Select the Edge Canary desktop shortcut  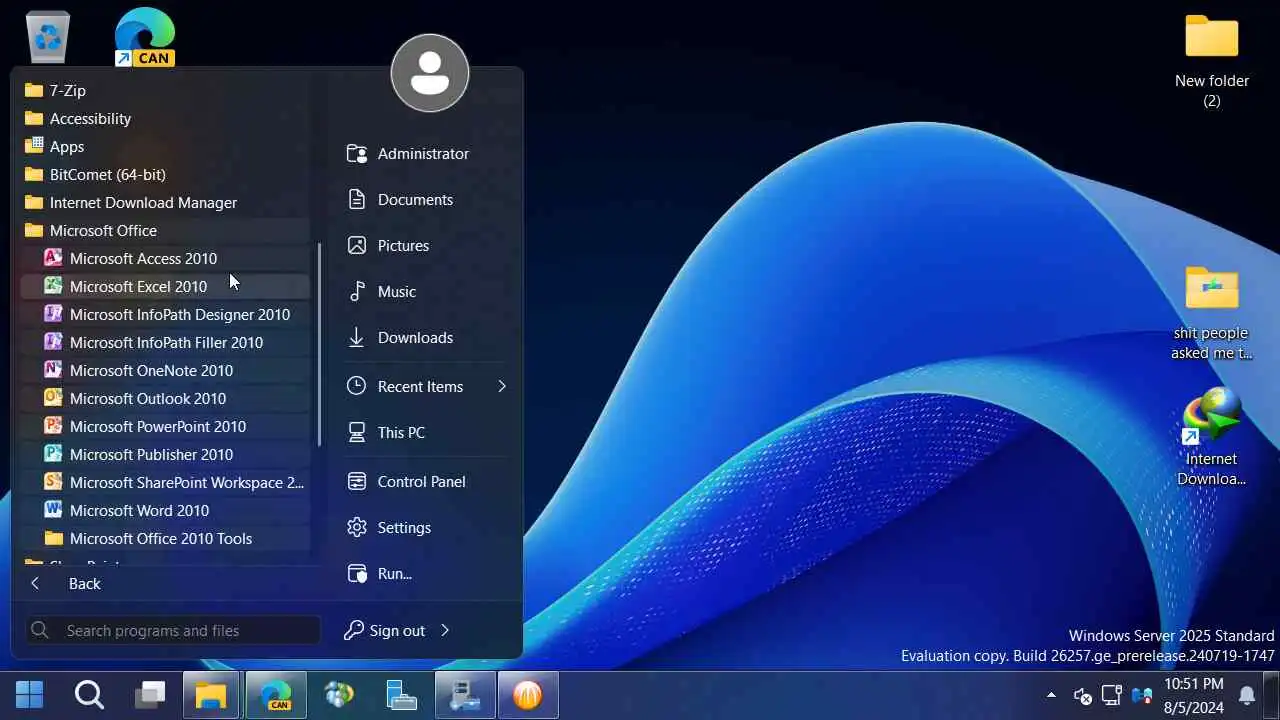point(145,37)
